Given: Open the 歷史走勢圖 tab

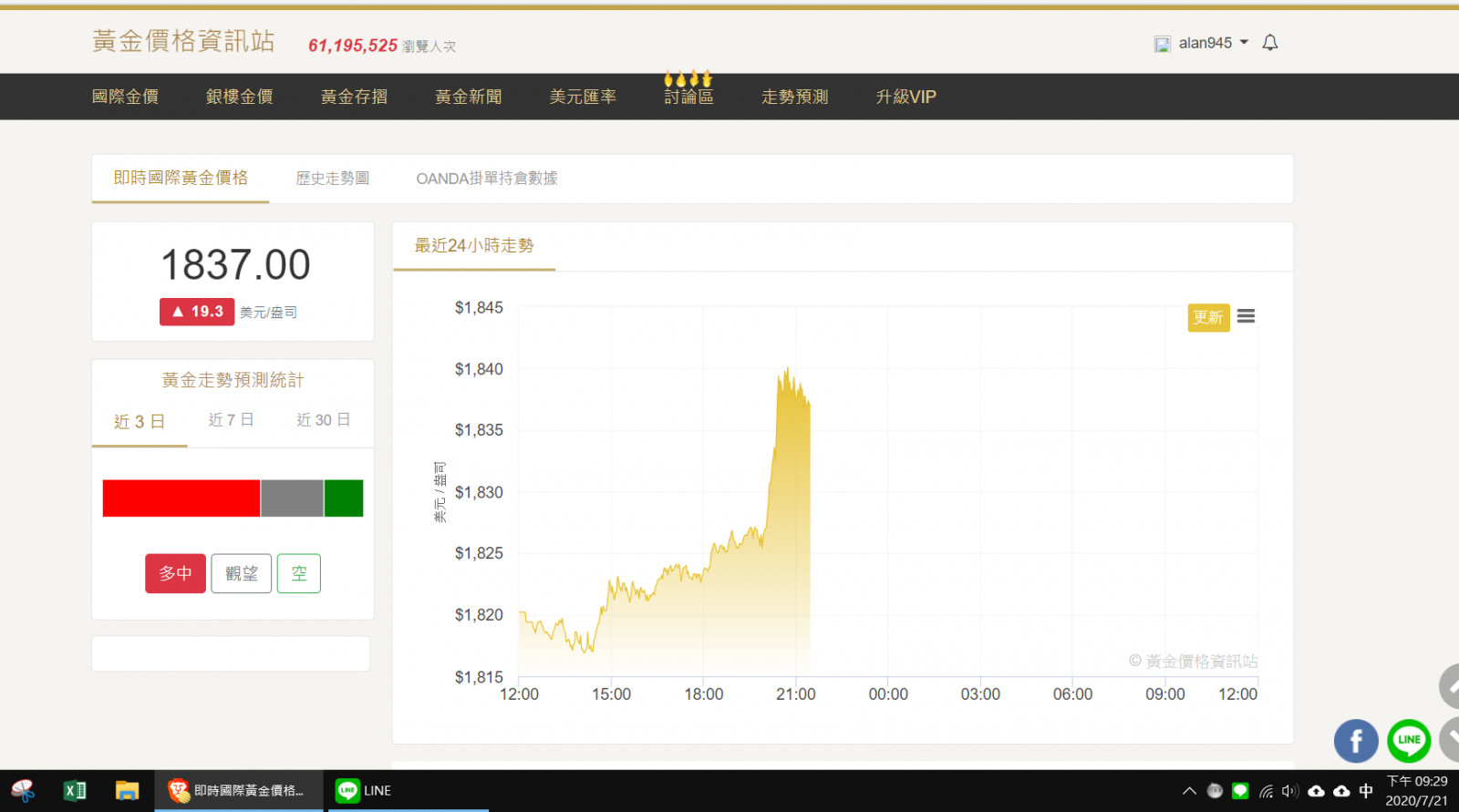Looking at the screenshot, I should click(333, 179).
